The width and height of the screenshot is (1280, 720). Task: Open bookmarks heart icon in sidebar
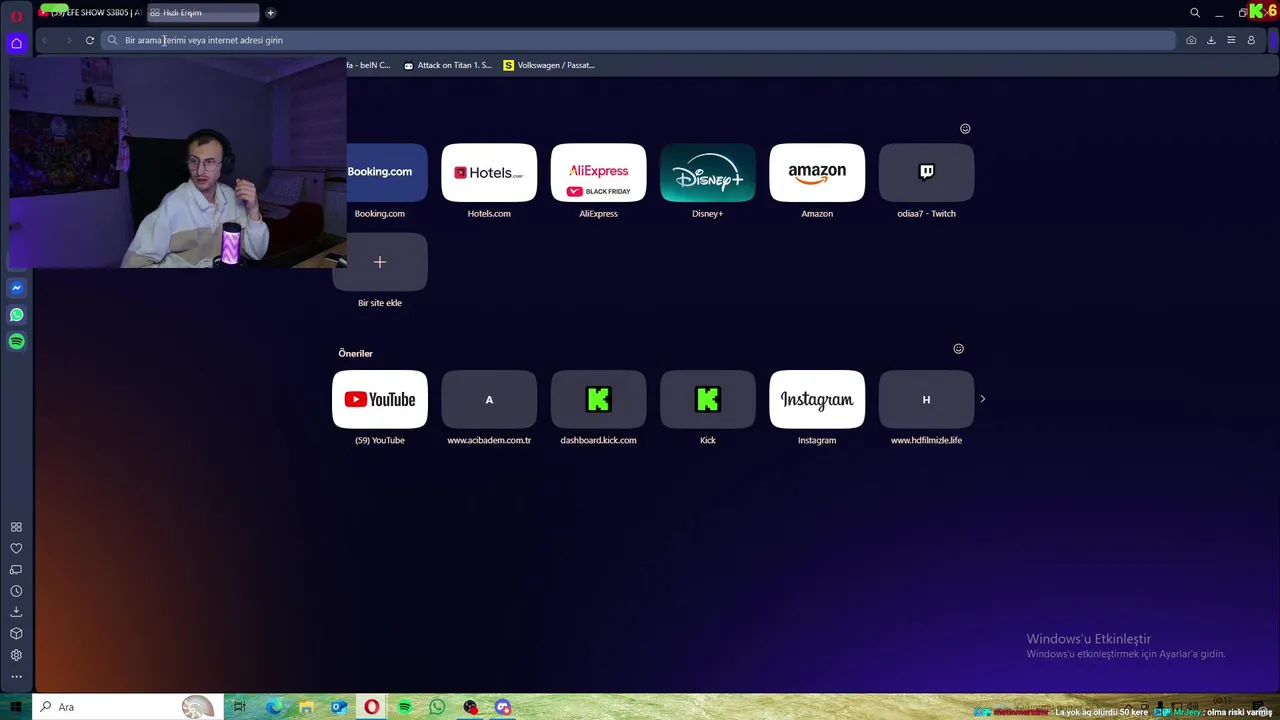16,548
